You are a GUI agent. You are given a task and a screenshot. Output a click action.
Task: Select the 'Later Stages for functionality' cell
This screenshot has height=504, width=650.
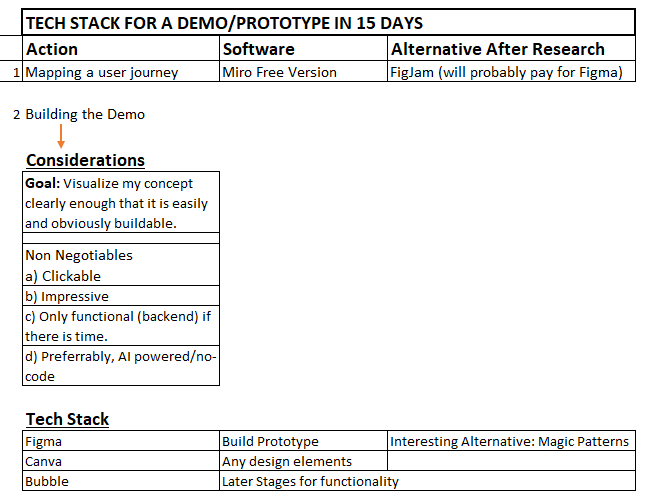[427, 481]
